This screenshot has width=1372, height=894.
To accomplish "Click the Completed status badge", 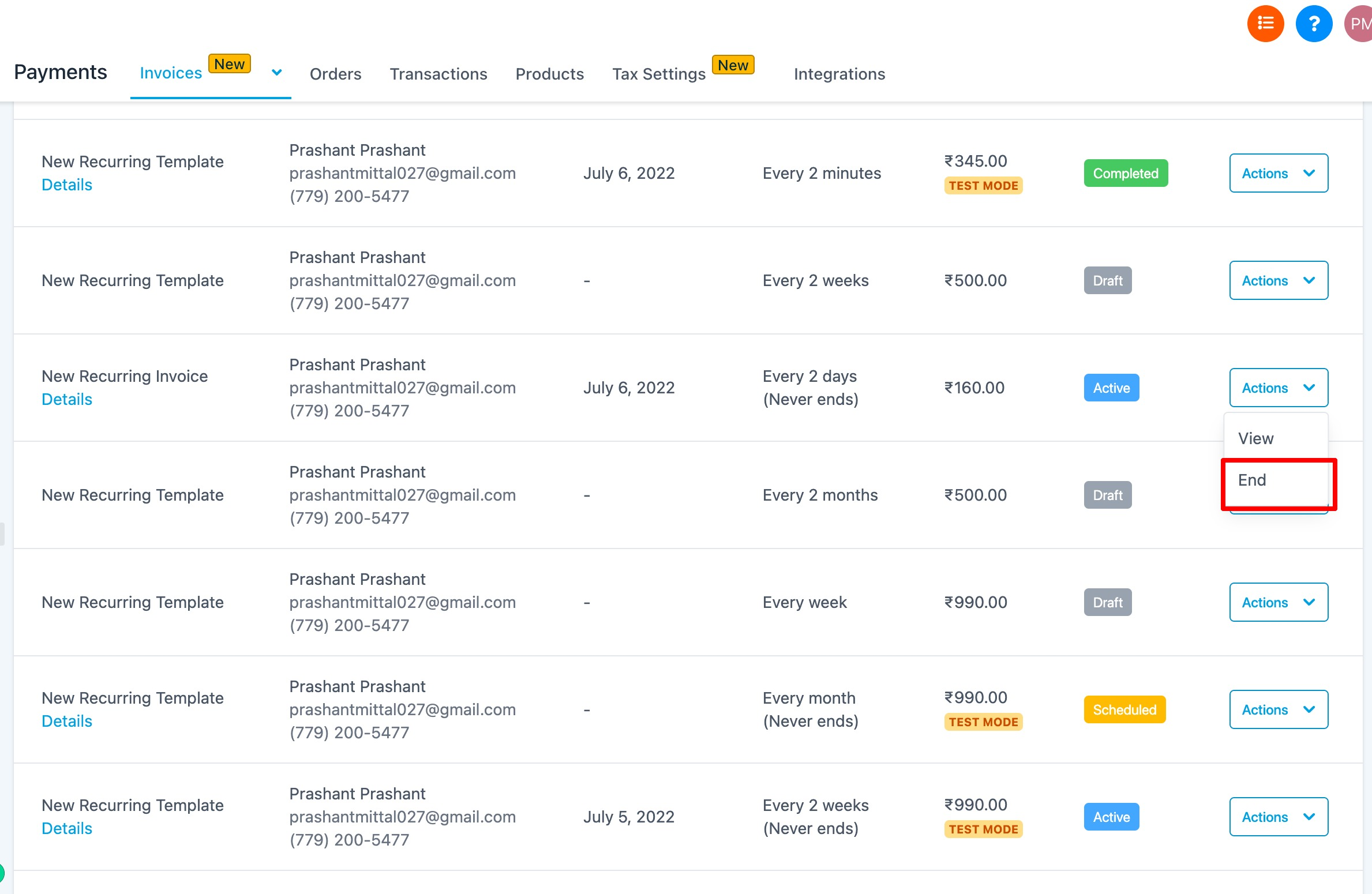I will [x=1125, y=173].
